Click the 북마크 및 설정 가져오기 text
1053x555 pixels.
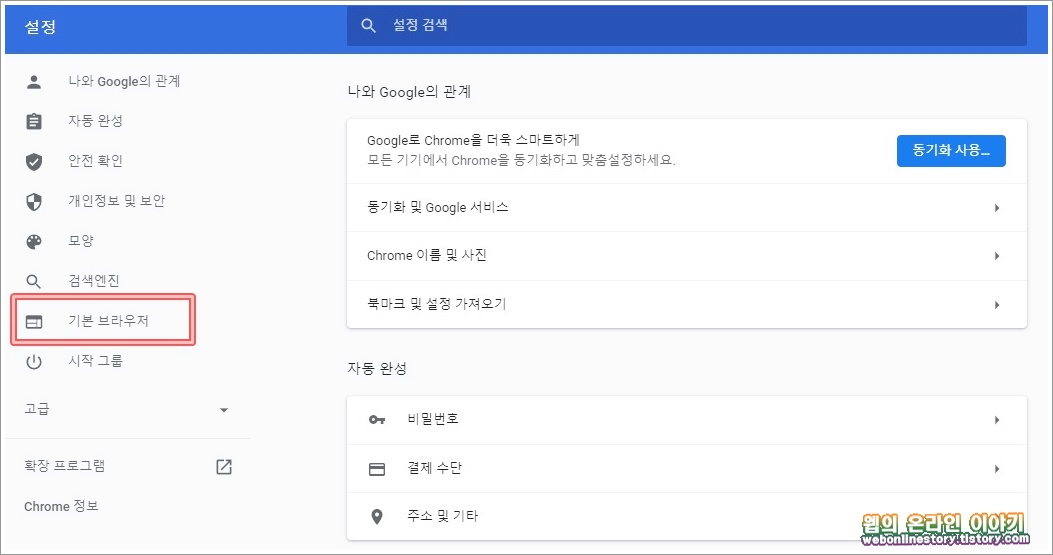click(437, 304)
